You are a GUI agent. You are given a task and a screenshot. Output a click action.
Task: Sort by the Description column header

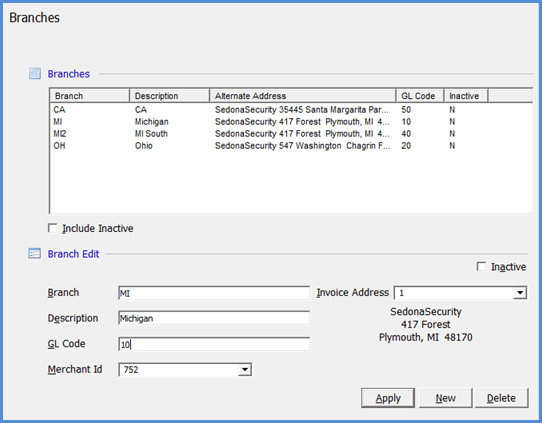[169, 96]
